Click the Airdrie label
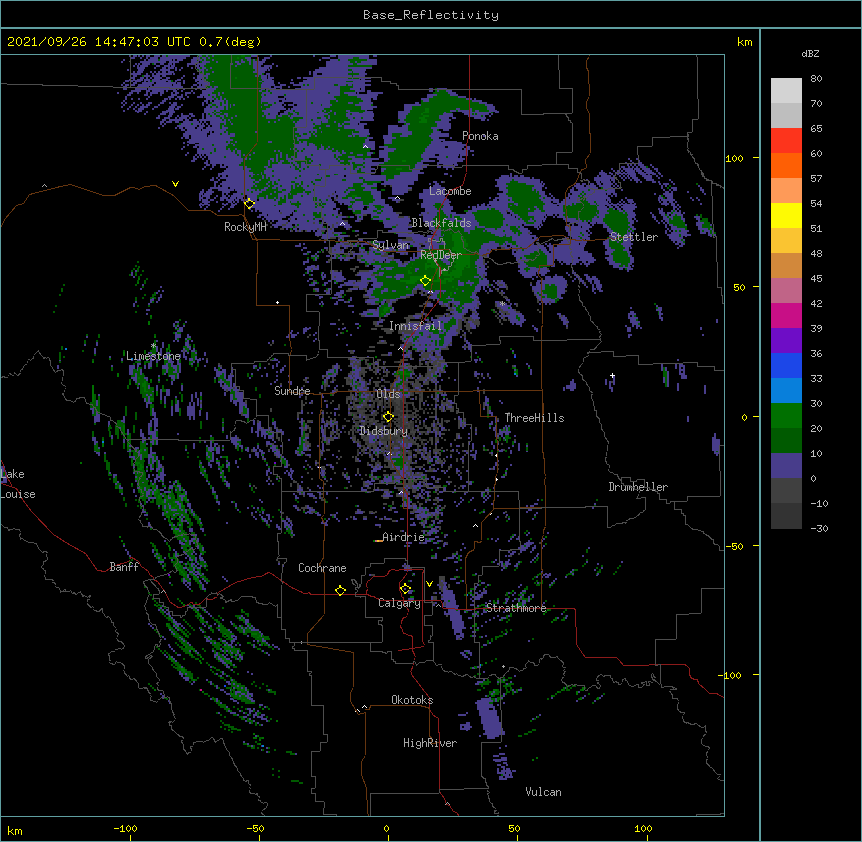 [403, 537]
